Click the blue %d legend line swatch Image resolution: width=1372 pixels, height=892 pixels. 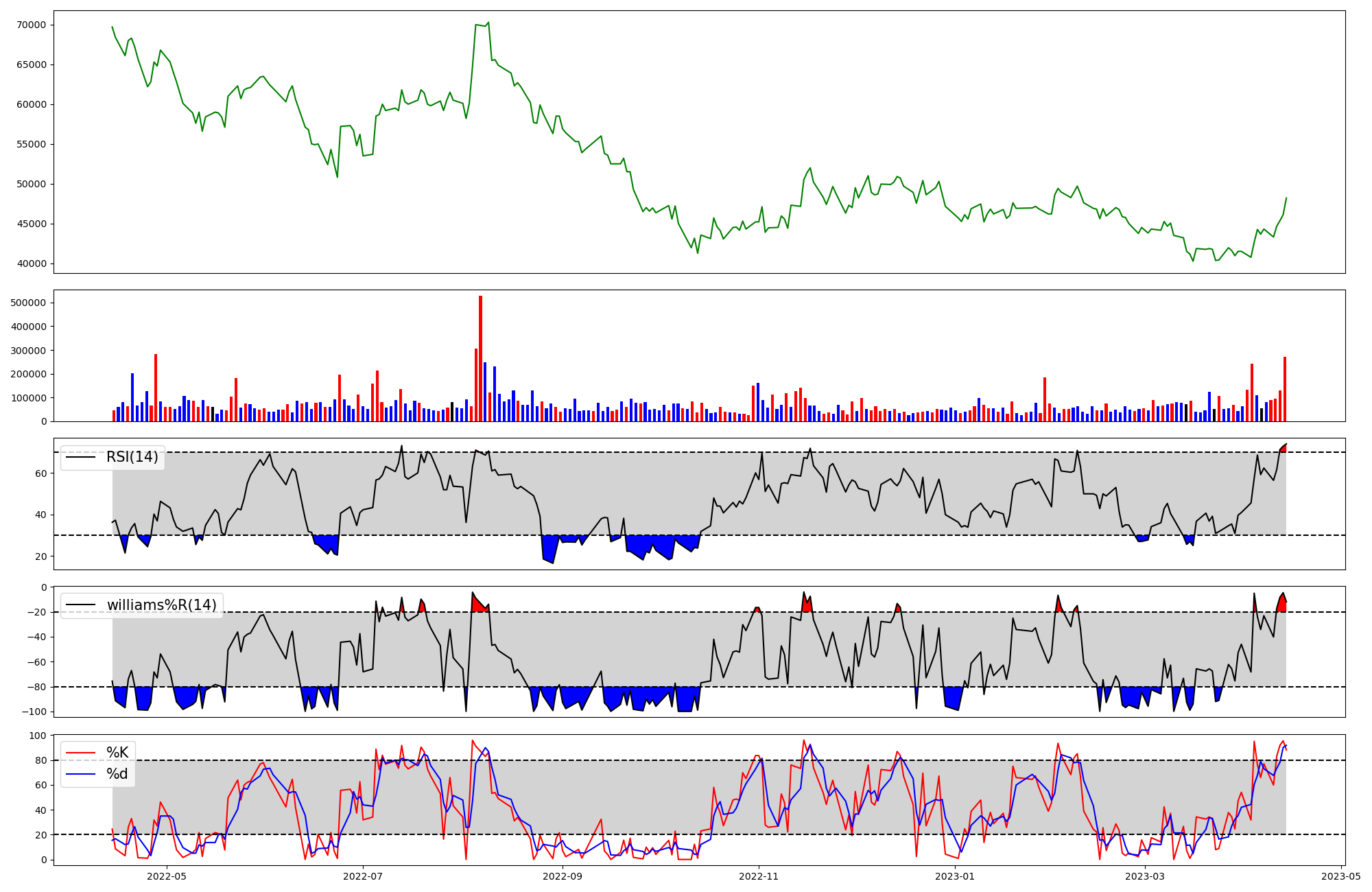[x=80, y=774]
